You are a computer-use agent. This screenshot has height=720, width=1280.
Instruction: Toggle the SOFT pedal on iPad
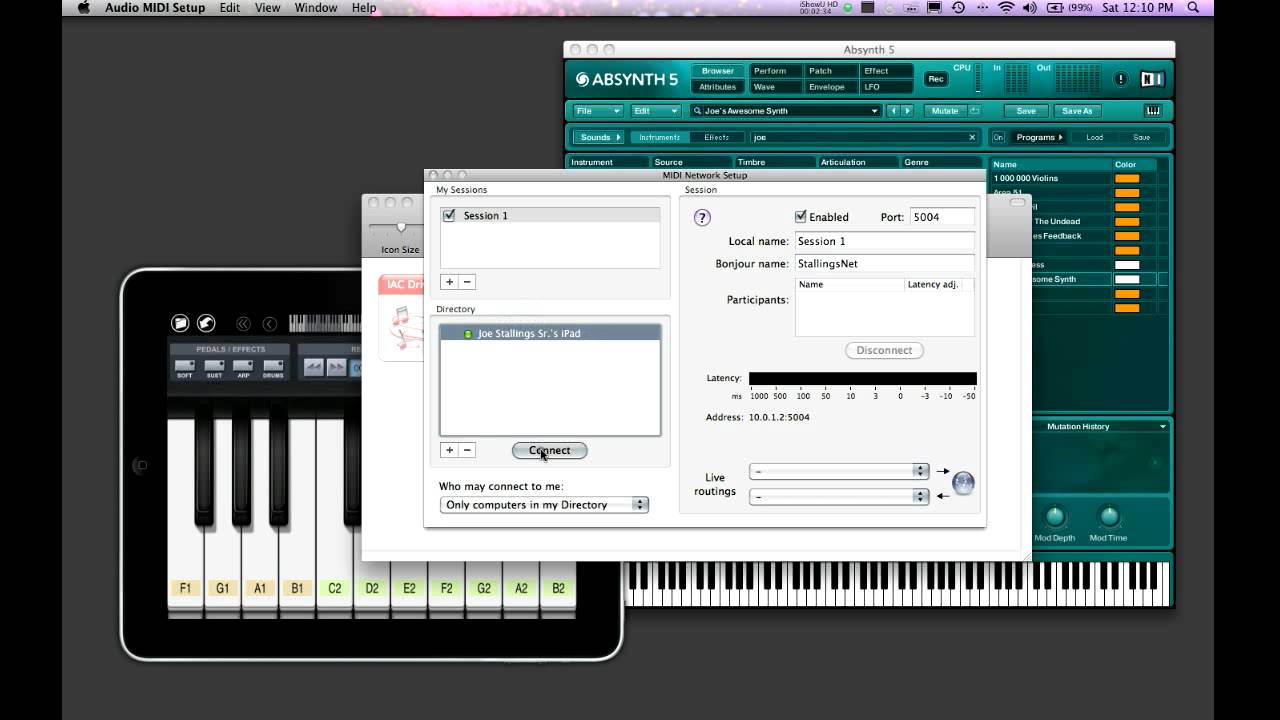185,368
